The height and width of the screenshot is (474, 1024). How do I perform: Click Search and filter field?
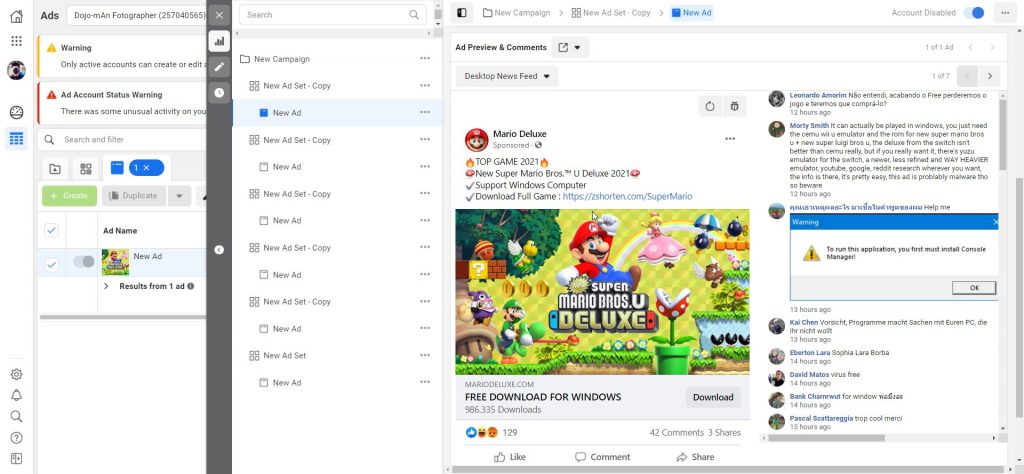tap(122, 139)
